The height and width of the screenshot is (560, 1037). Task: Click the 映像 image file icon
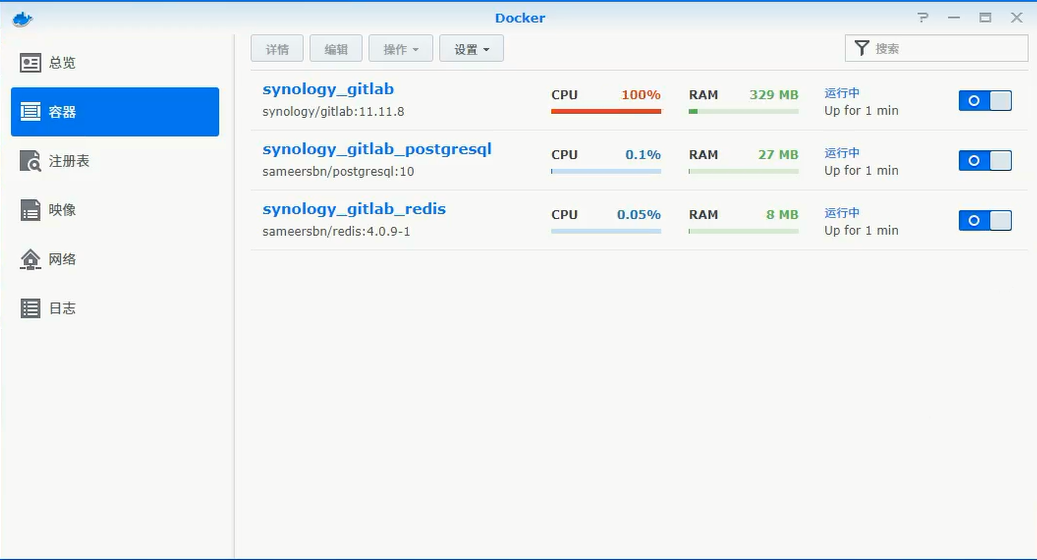[30, 210]
